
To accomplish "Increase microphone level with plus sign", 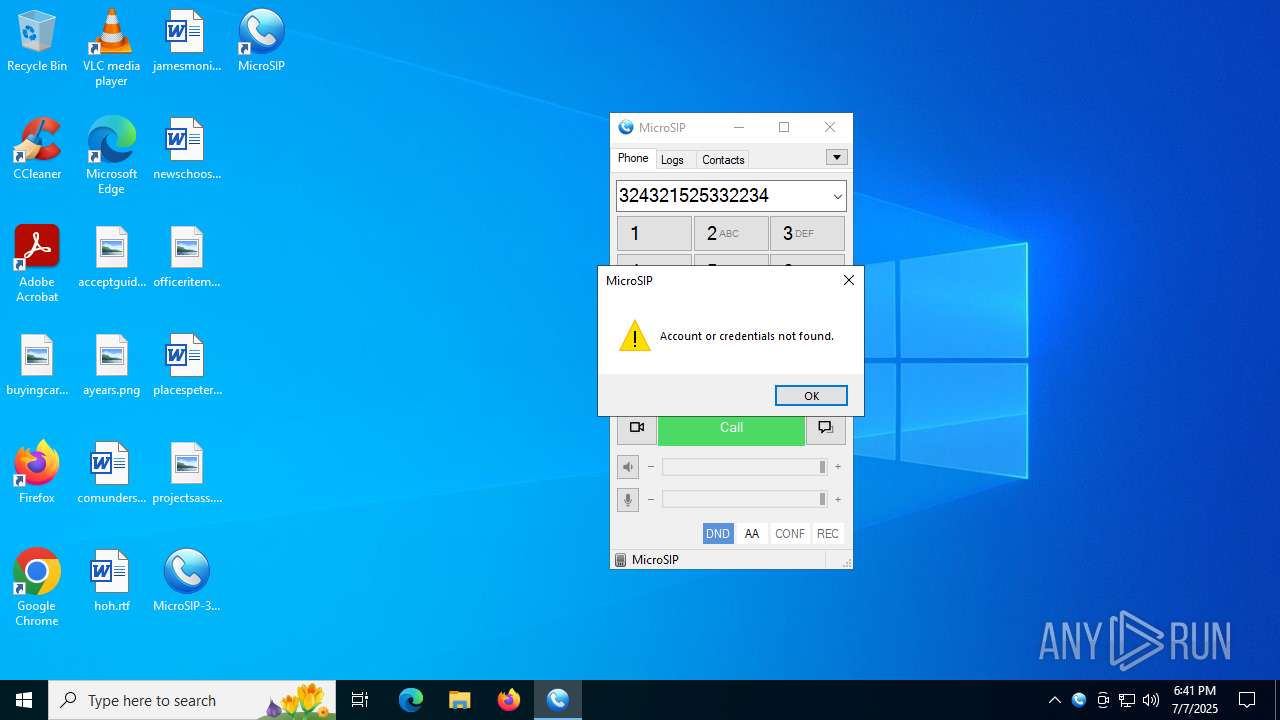I will click(838, 499).
